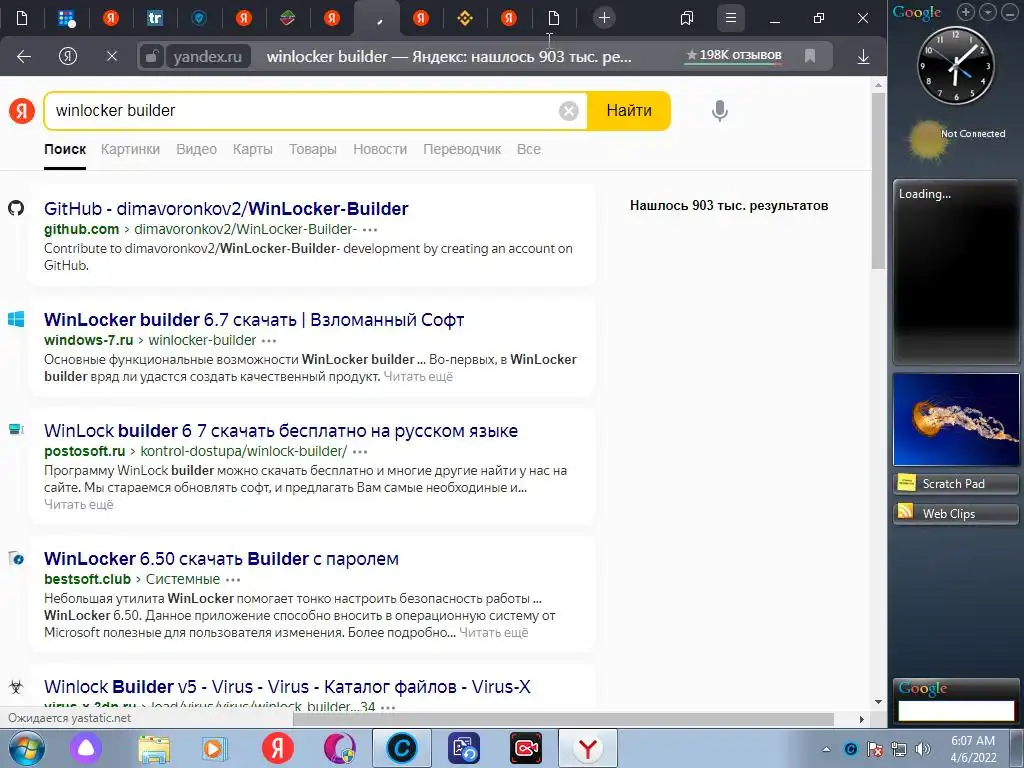Open the red Yandex taskbar icon
This screenshot has width=1024, height=768.
pyautogui.click(x=278, y=748)
